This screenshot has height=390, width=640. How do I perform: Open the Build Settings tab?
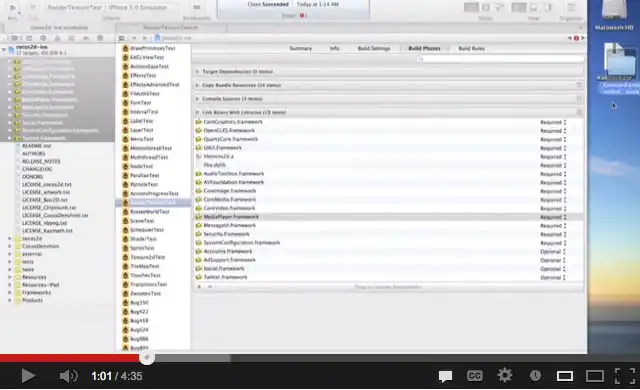tap(374, 49)
